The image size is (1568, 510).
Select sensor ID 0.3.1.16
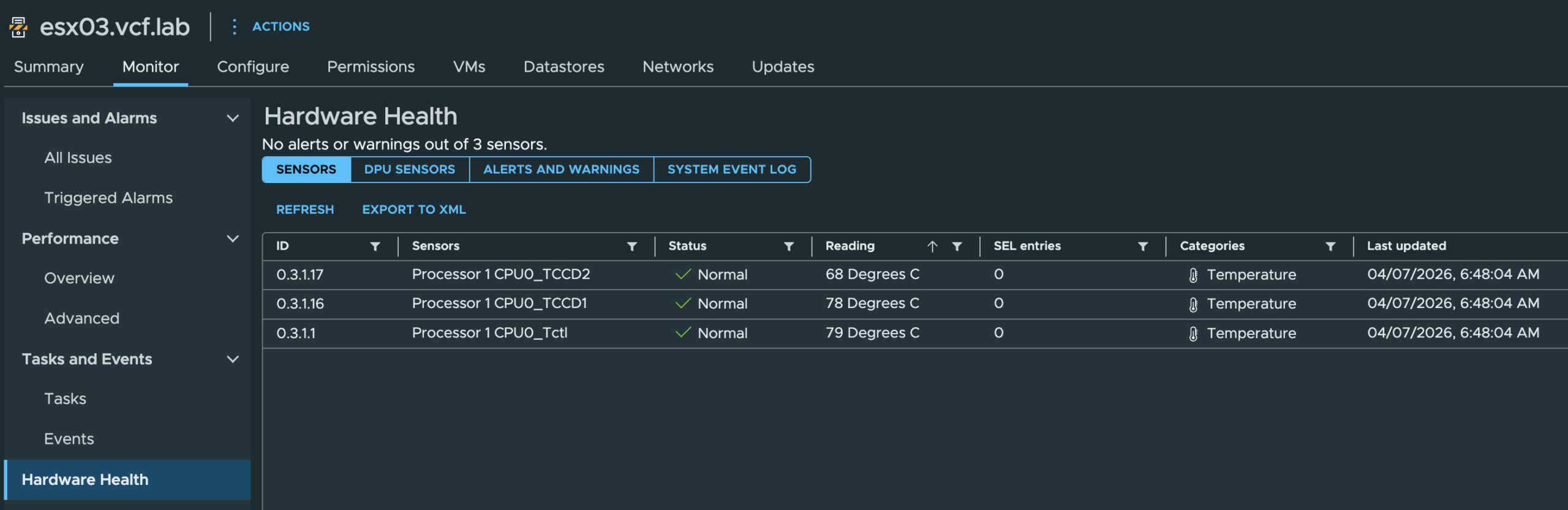pos(300,304)
